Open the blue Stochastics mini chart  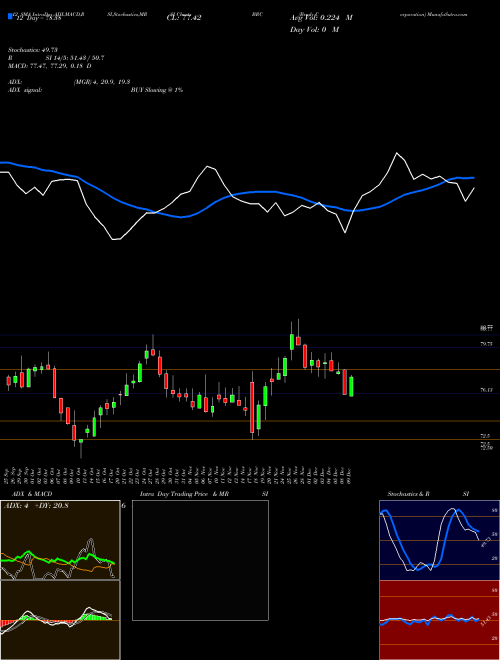(439, 540)
